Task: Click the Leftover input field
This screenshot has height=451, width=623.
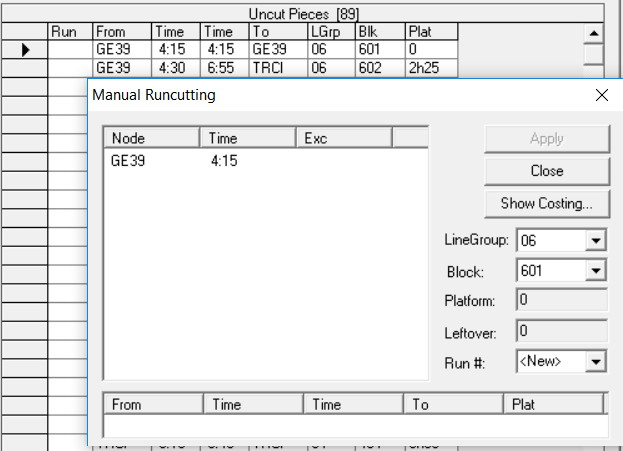Action: point(562,331)
